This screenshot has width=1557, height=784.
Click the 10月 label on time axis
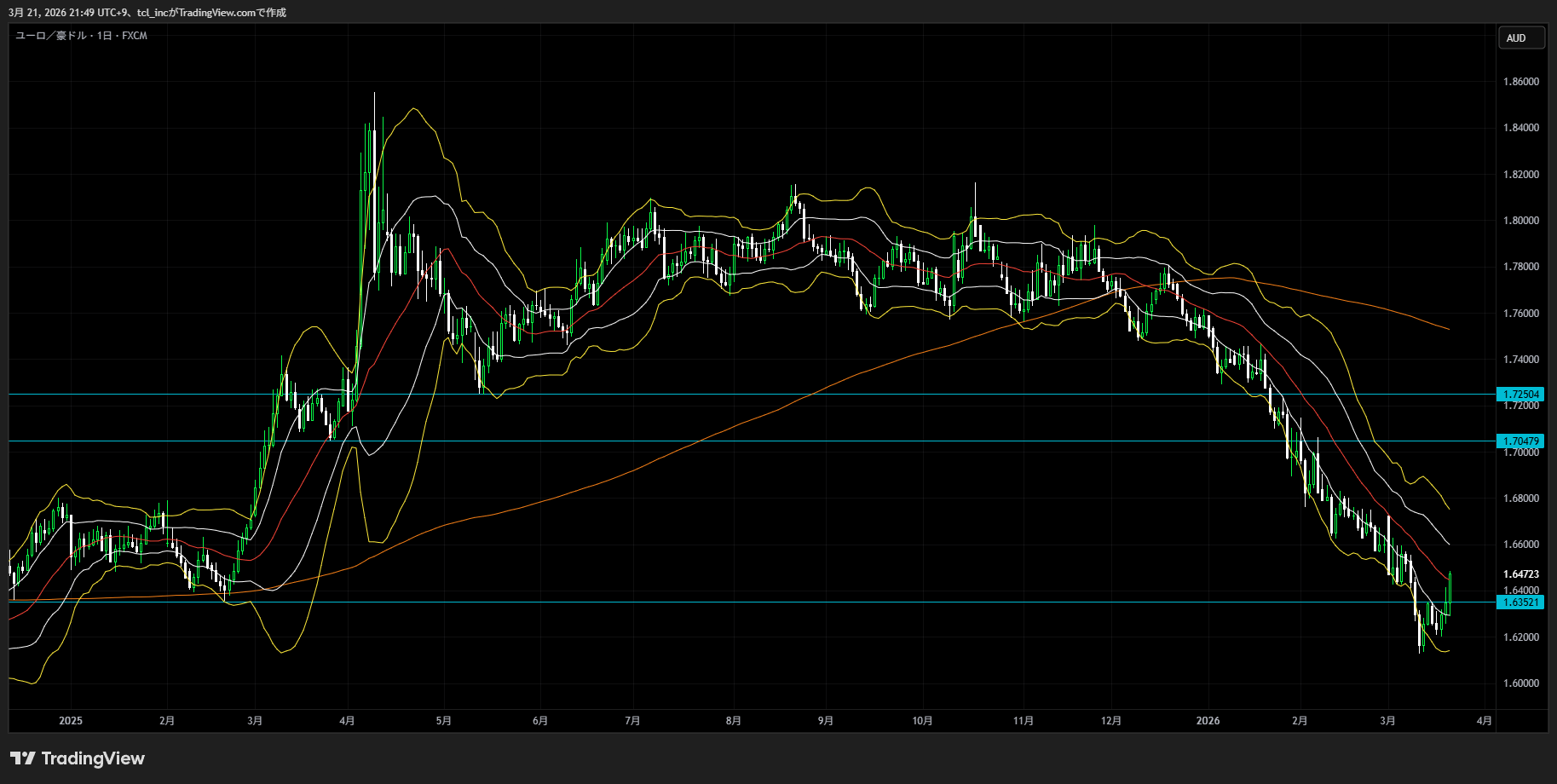(922, 721)
